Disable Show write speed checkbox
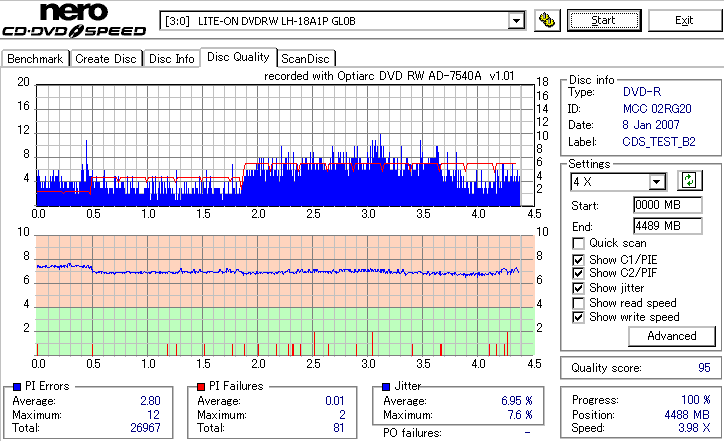 (578, 317)
